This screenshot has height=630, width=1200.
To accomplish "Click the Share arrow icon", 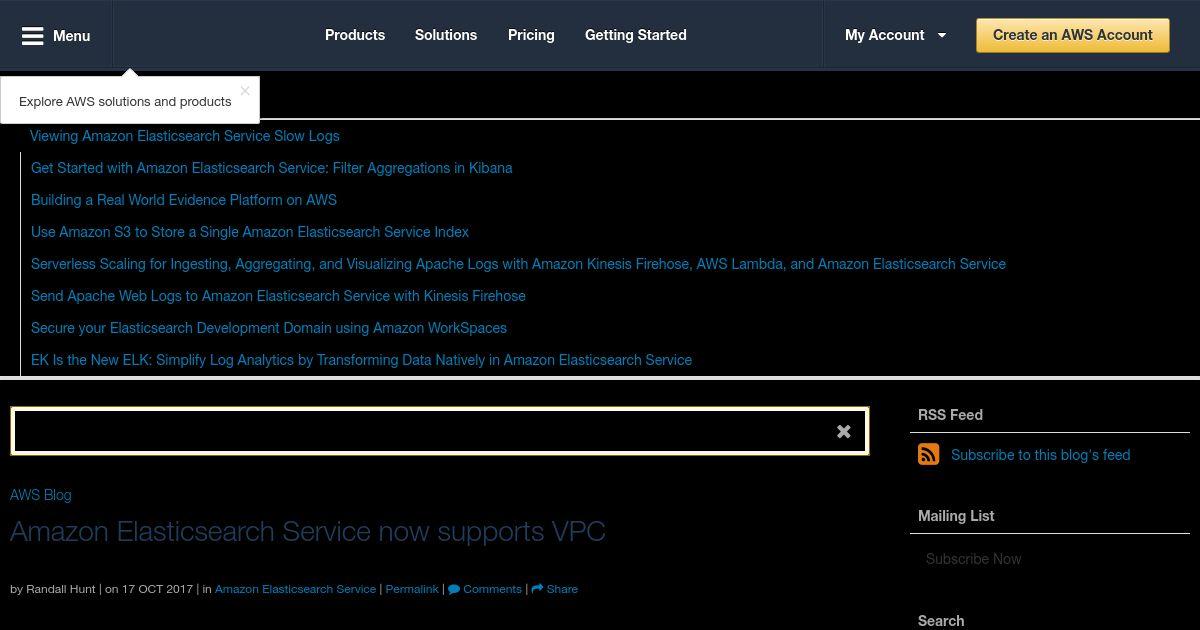I will 537,589.
